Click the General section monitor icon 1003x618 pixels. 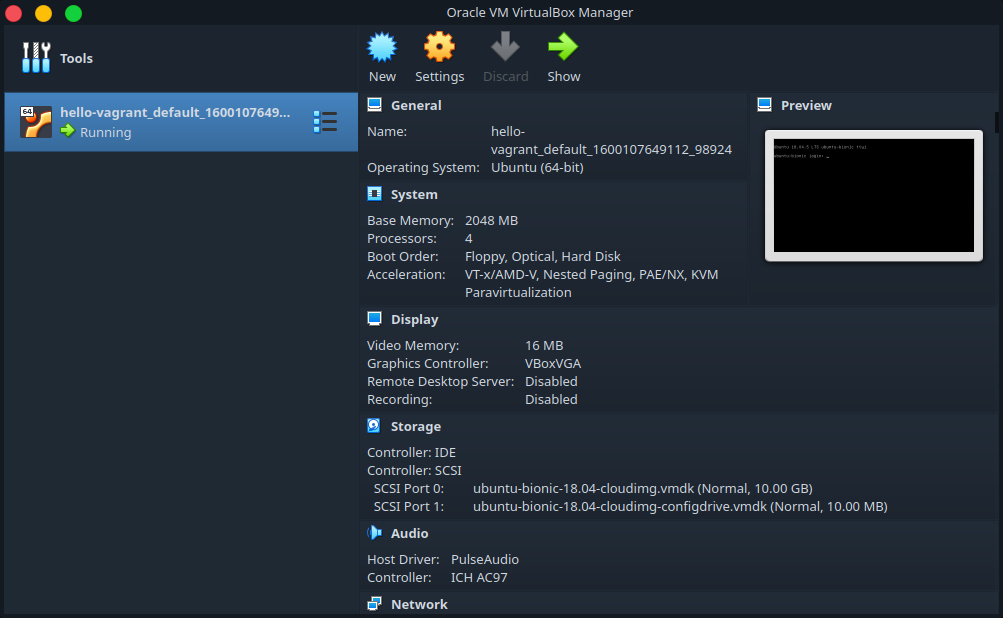375,105
